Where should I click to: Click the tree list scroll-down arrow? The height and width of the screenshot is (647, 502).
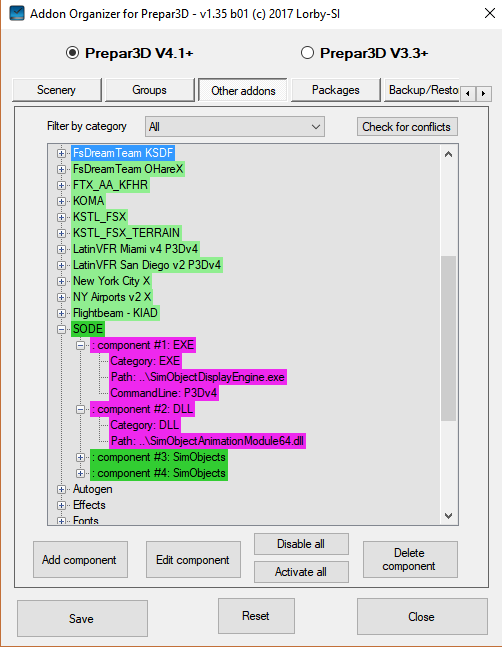[x=448, y=515]
